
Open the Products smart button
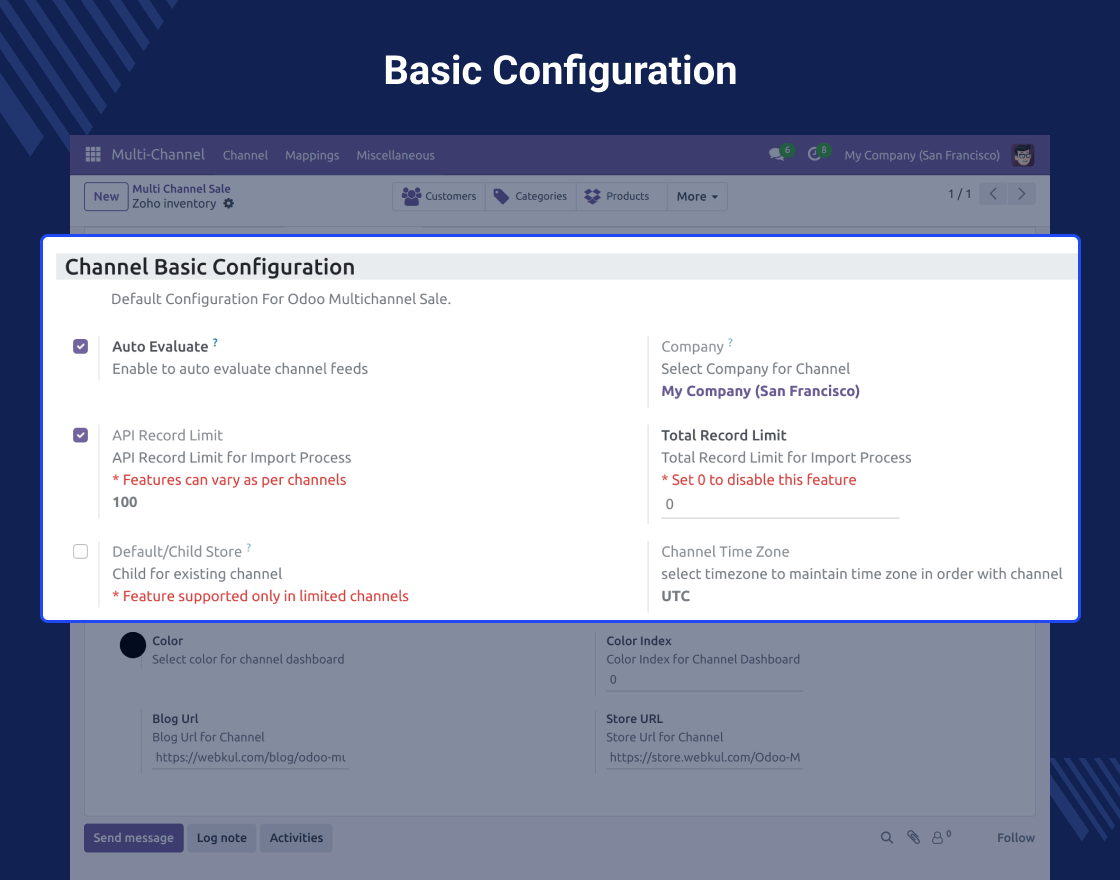[x=621, y=196]
